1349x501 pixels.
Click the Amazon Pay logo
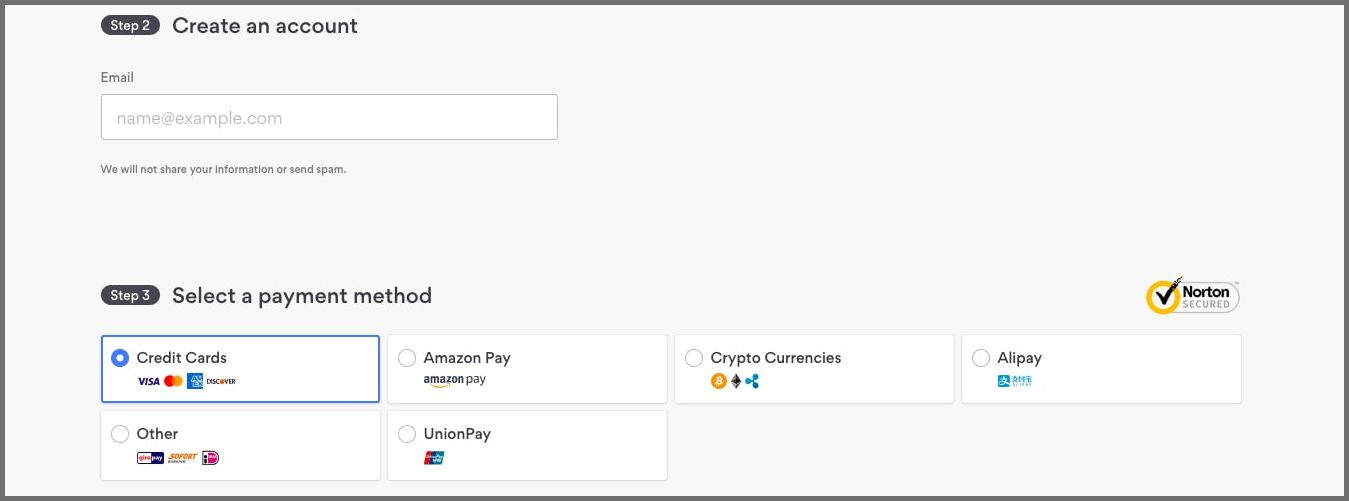coord(455,380)
